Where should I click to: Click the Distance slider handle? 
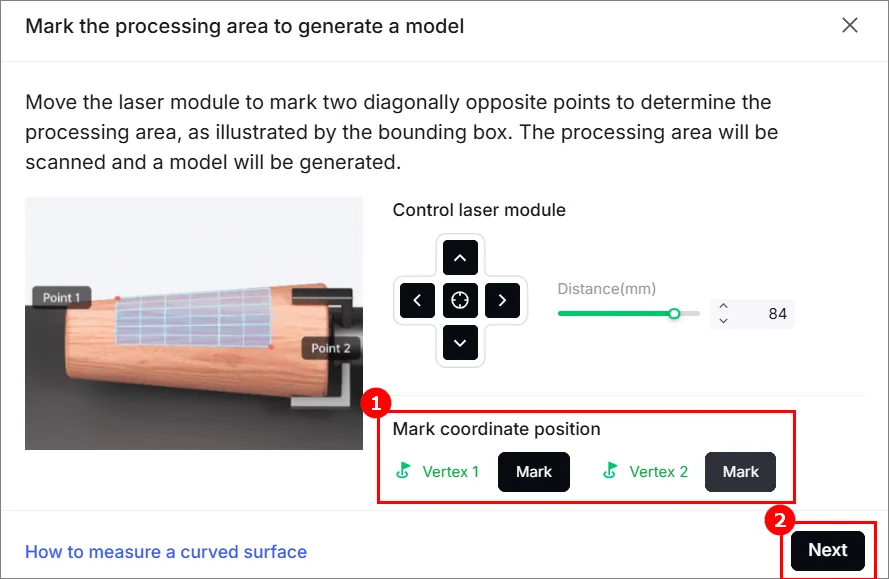674,314
